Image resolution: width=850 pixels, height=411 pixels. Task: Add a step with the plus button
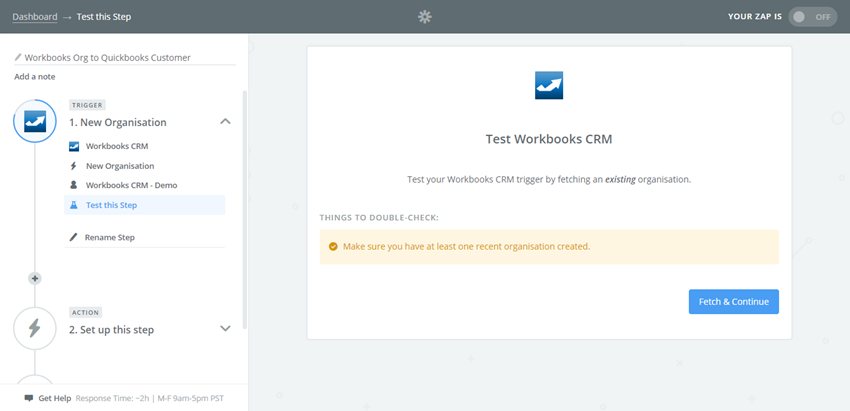pos(35,279)
